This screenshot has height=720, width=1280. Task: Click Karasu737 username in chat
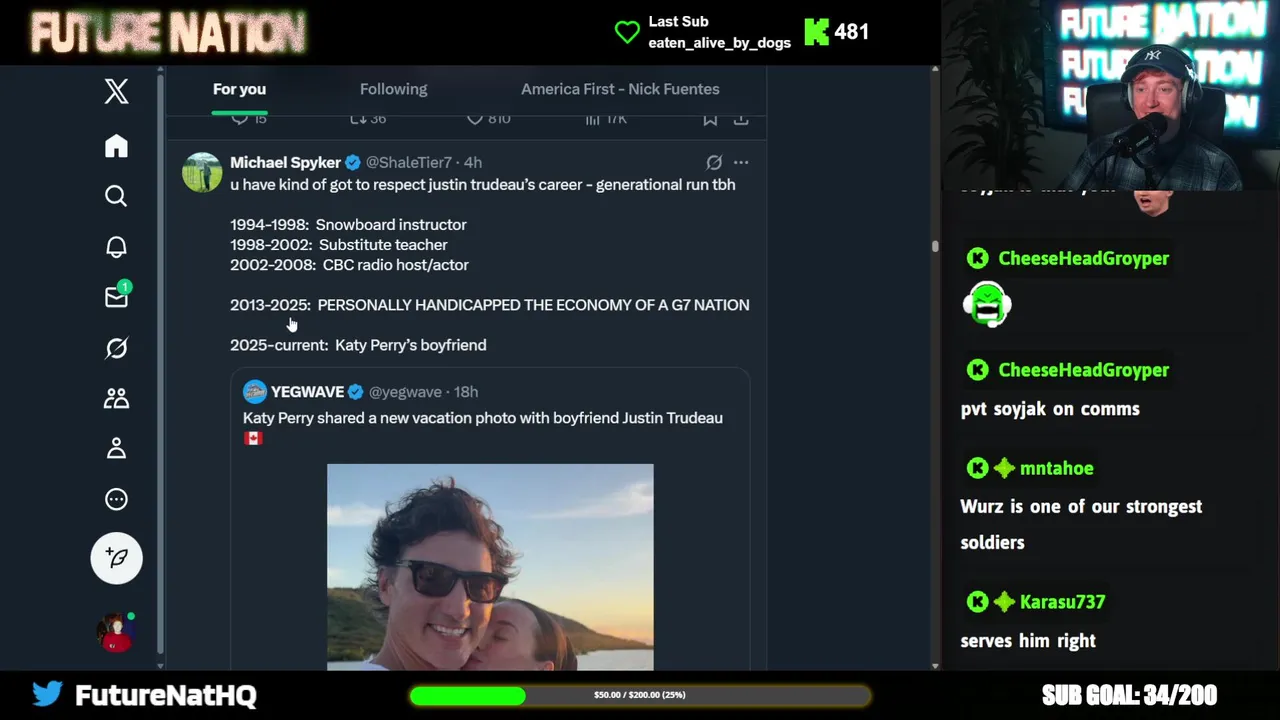point(1062,602)
